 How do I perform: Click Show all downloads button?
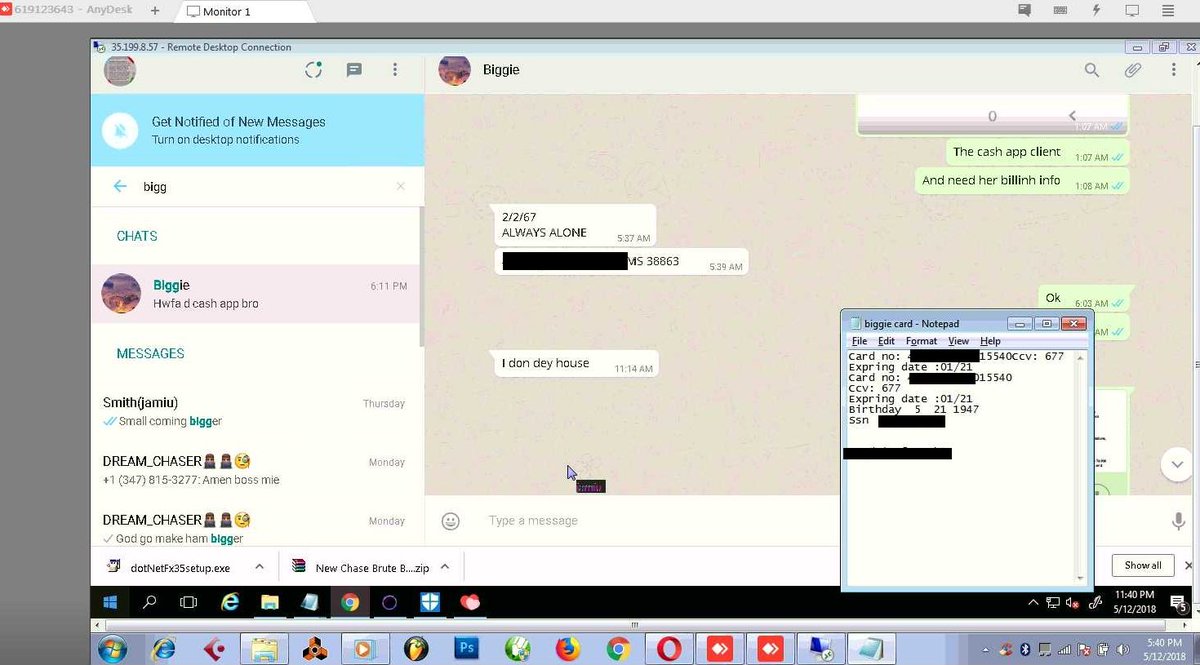[1142, 565]
